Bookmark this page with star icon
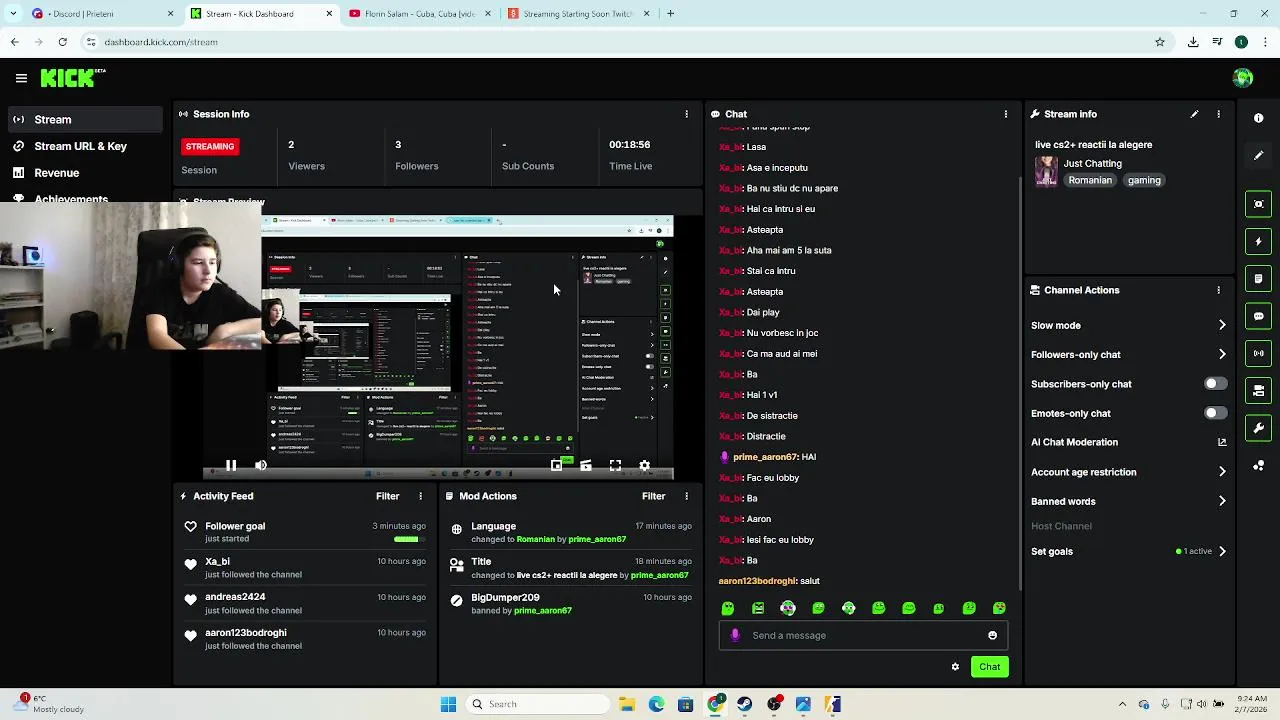The width and height of the screenshot is (1280, 720). pyautogui.click(x=1160, y=42)
